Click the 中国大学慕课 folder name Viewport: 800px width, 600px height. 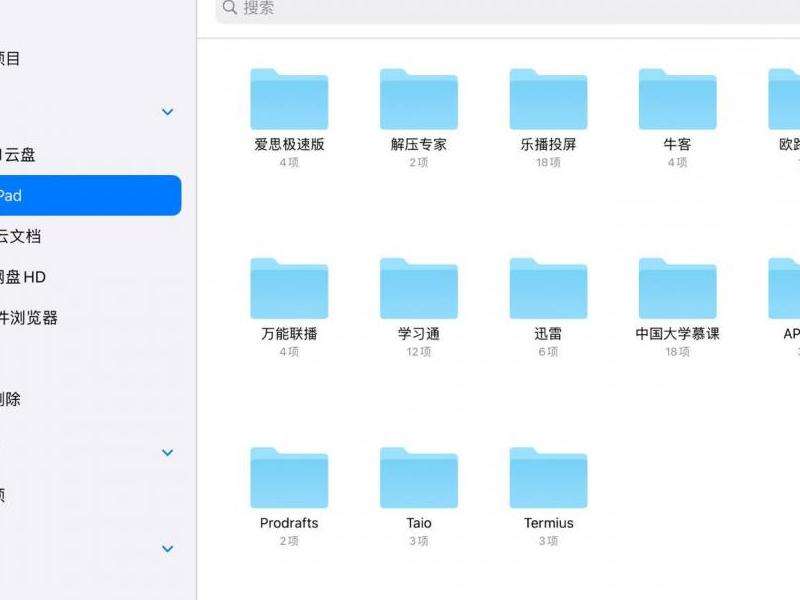[x=678, y=334]
